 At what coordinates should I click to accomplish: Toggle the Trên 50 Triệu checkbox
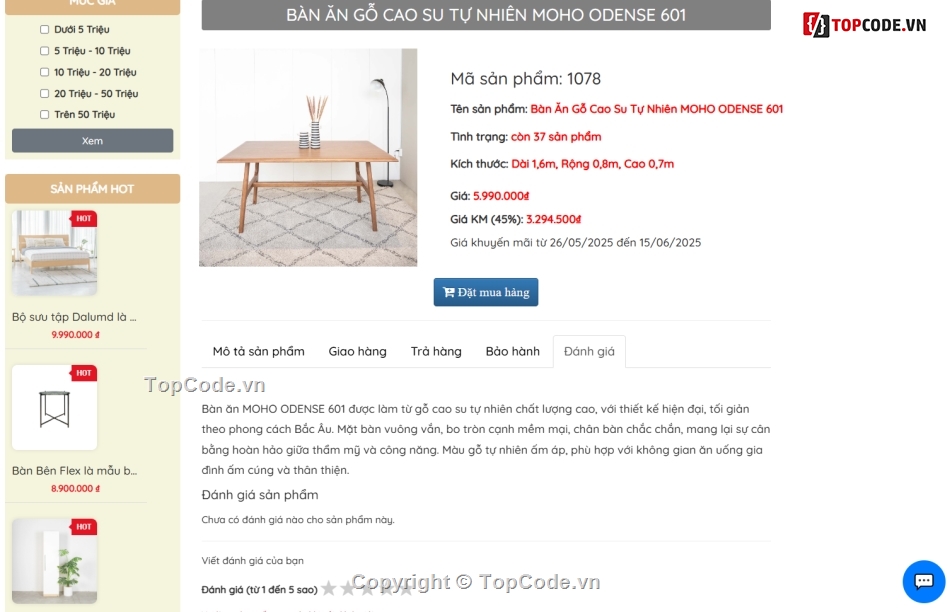click(44, 115)
